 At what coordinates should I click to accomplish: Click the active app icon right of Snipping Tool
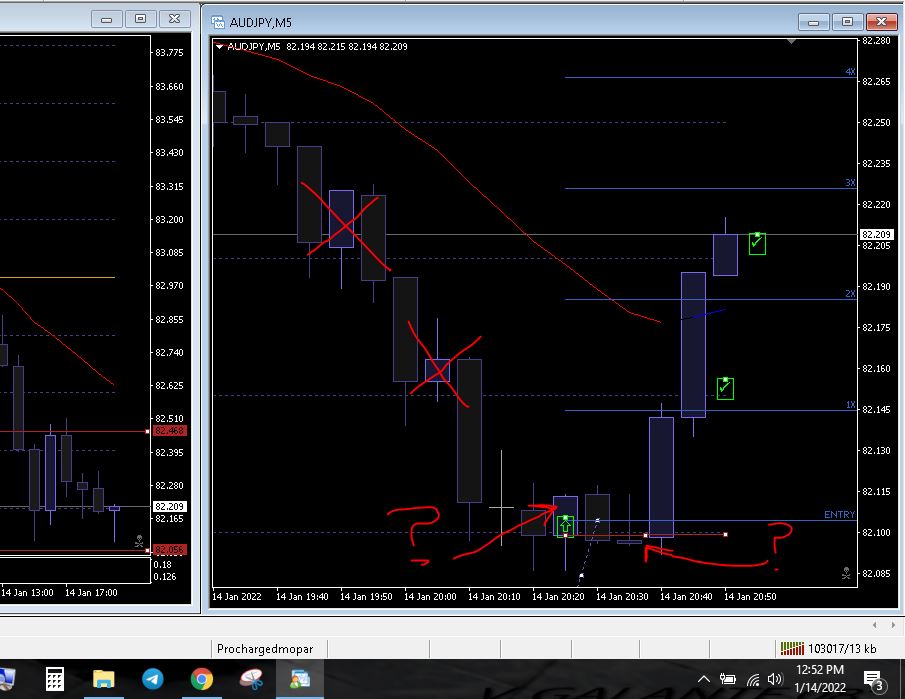click(300, 679)
